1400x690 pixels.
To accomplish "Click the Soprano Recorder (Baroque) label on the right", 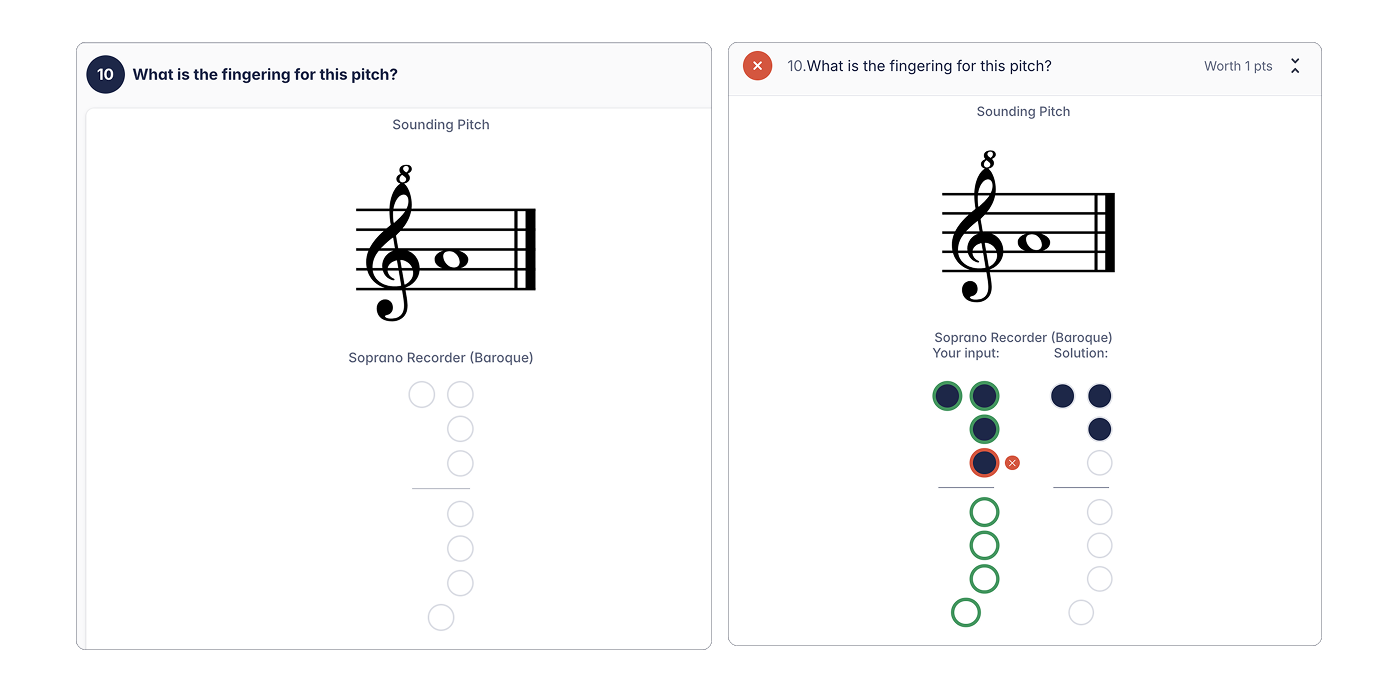I will click(1023, 337).
